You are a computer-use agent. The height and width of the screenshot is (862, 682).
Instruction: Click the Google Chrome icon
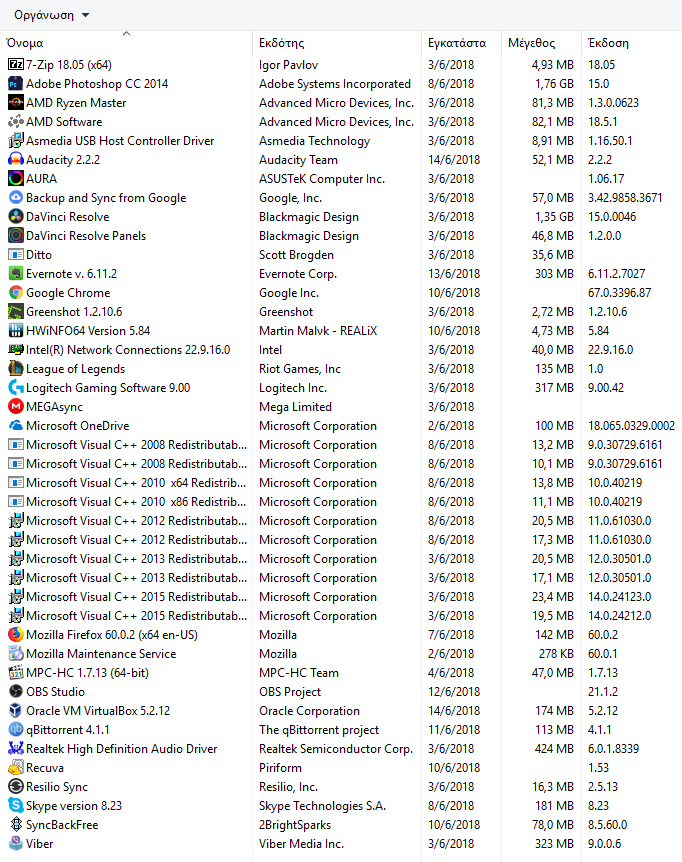(x=16, y=293)
